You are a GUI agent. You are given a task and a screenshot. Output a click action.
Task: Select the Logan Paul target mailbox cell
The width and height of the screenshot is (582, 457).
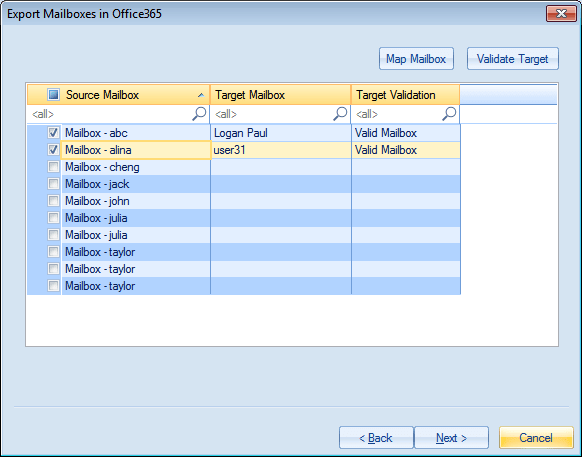(x=281, y=133)
